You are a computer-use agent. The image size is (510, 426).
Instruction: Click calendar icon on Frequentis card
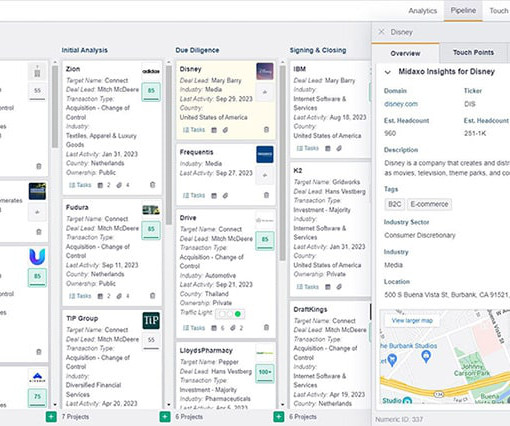(214, 196)
